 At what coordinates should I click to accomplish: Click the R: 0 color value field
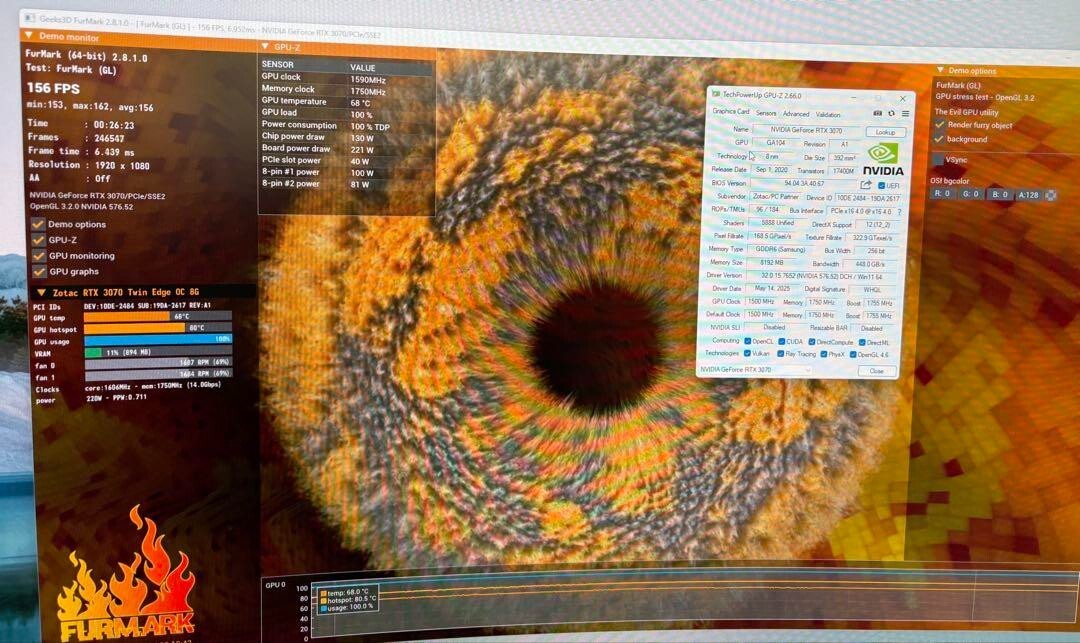pos(942,193)
